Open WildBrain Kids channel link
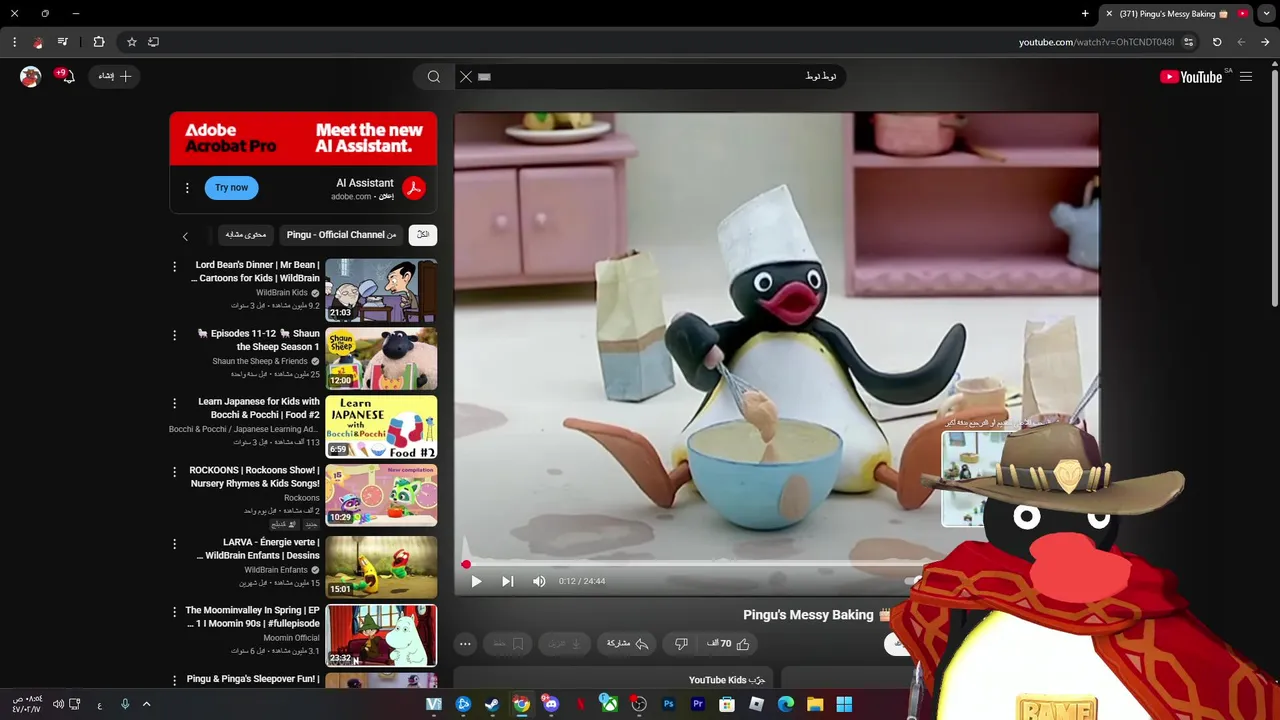1280x720 pixels. pyautogui.click(x=281, y=293)
